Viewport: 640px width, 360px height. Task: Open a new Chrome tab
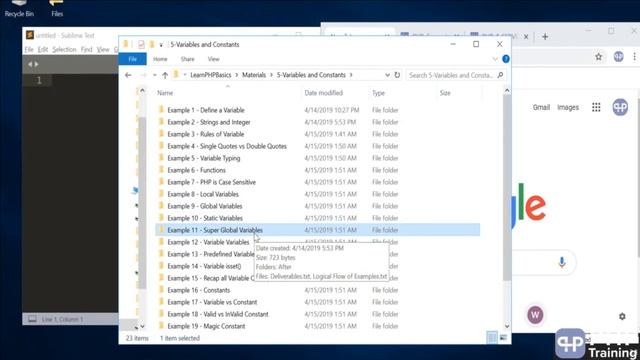click(545, 37)
